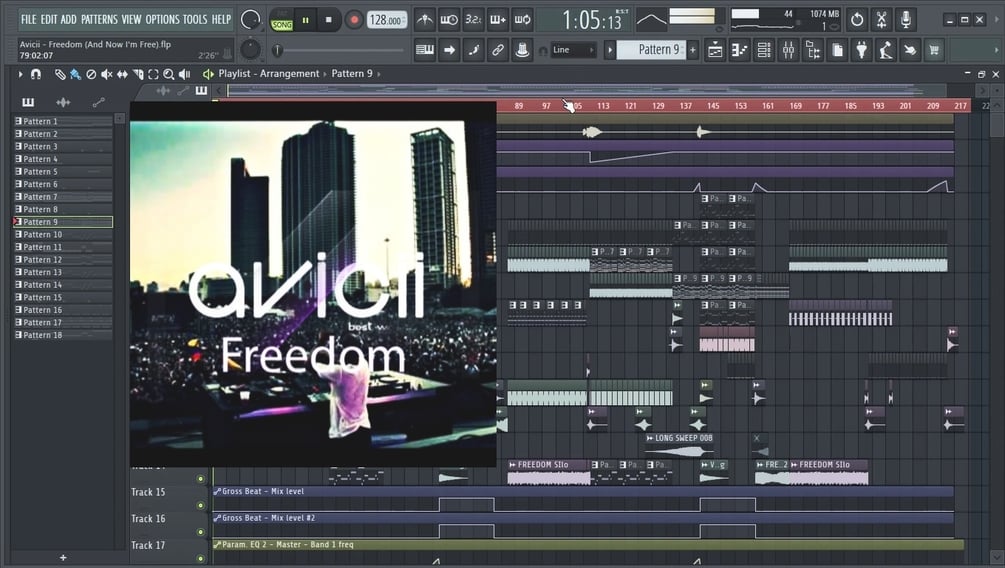This screenshot has width=1005, height=568.
Task: Click the link chain icon
Action: [497, 49]
